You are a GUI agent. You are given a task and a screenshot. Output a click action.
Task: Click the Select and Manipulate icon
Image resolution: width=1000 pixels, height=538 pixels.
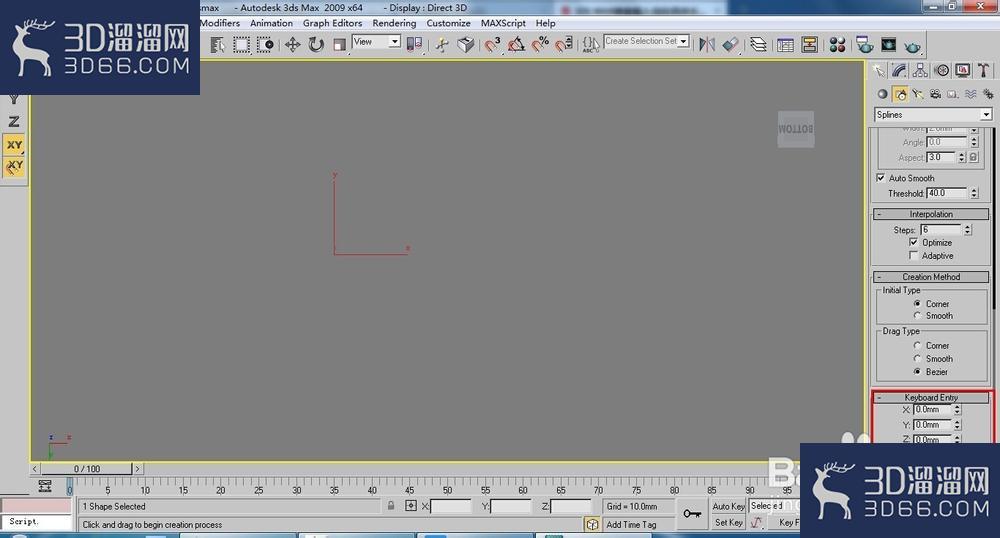[x=442, y=45]
